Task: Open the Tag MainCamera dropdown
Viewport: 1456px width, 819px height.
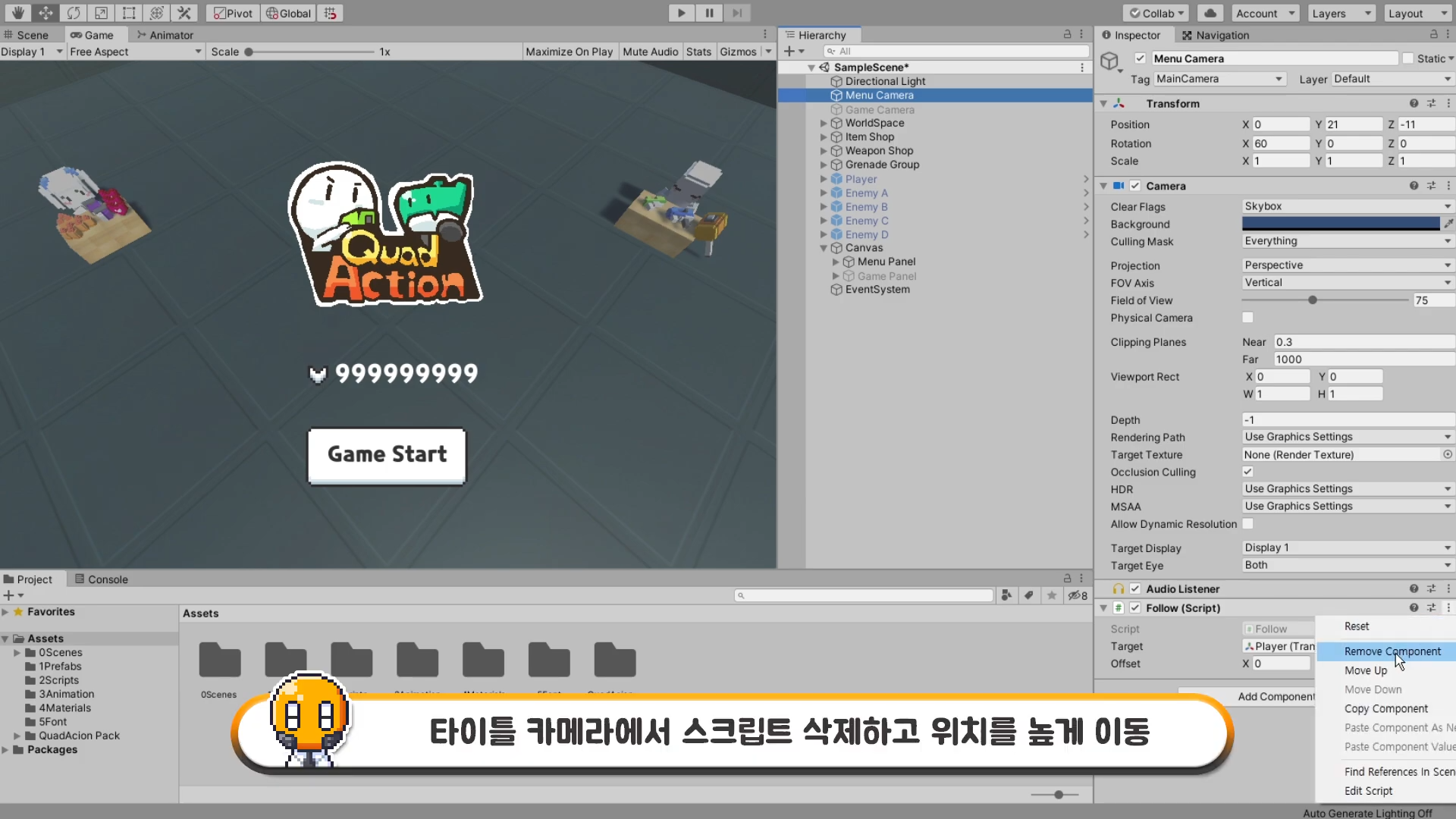Action: (x=1219, y=79)
